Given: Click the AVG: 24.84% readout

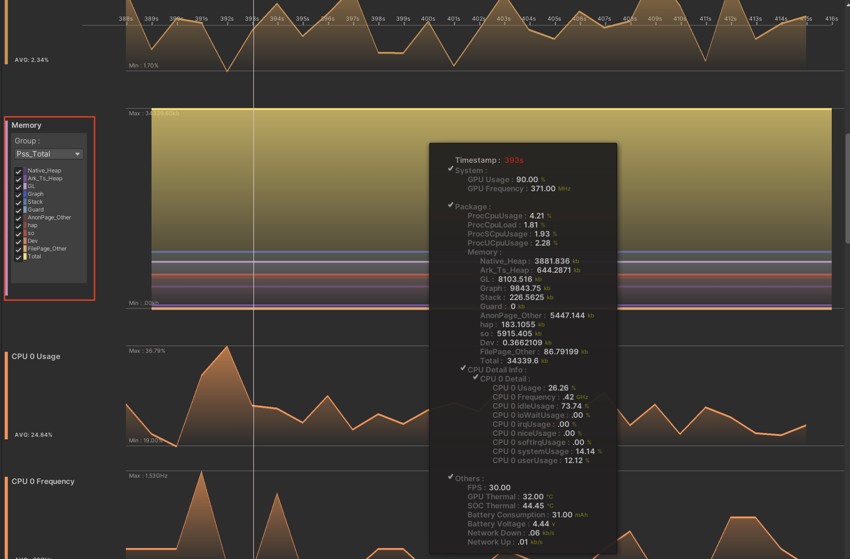Looking at the screenshot, I should pos(34,435).
